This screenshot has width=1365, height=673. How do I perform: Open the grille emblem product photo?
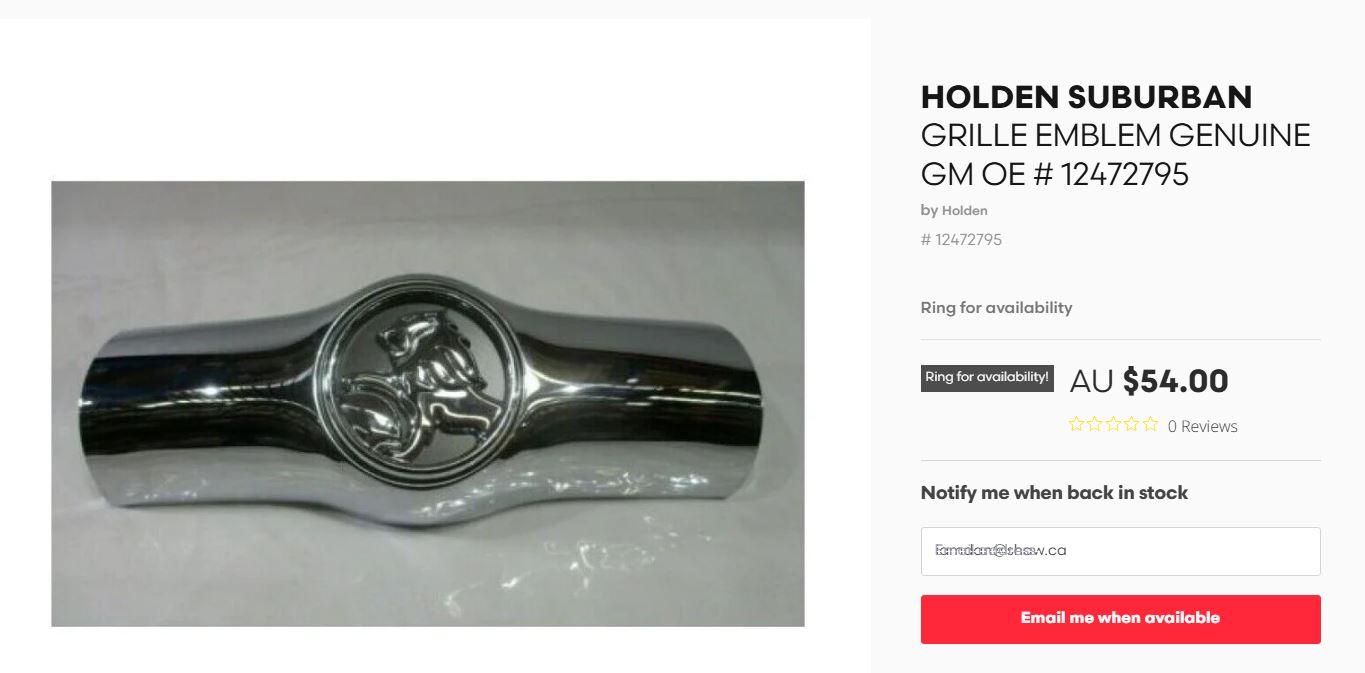pyautogui.click(x=428, y=404)
